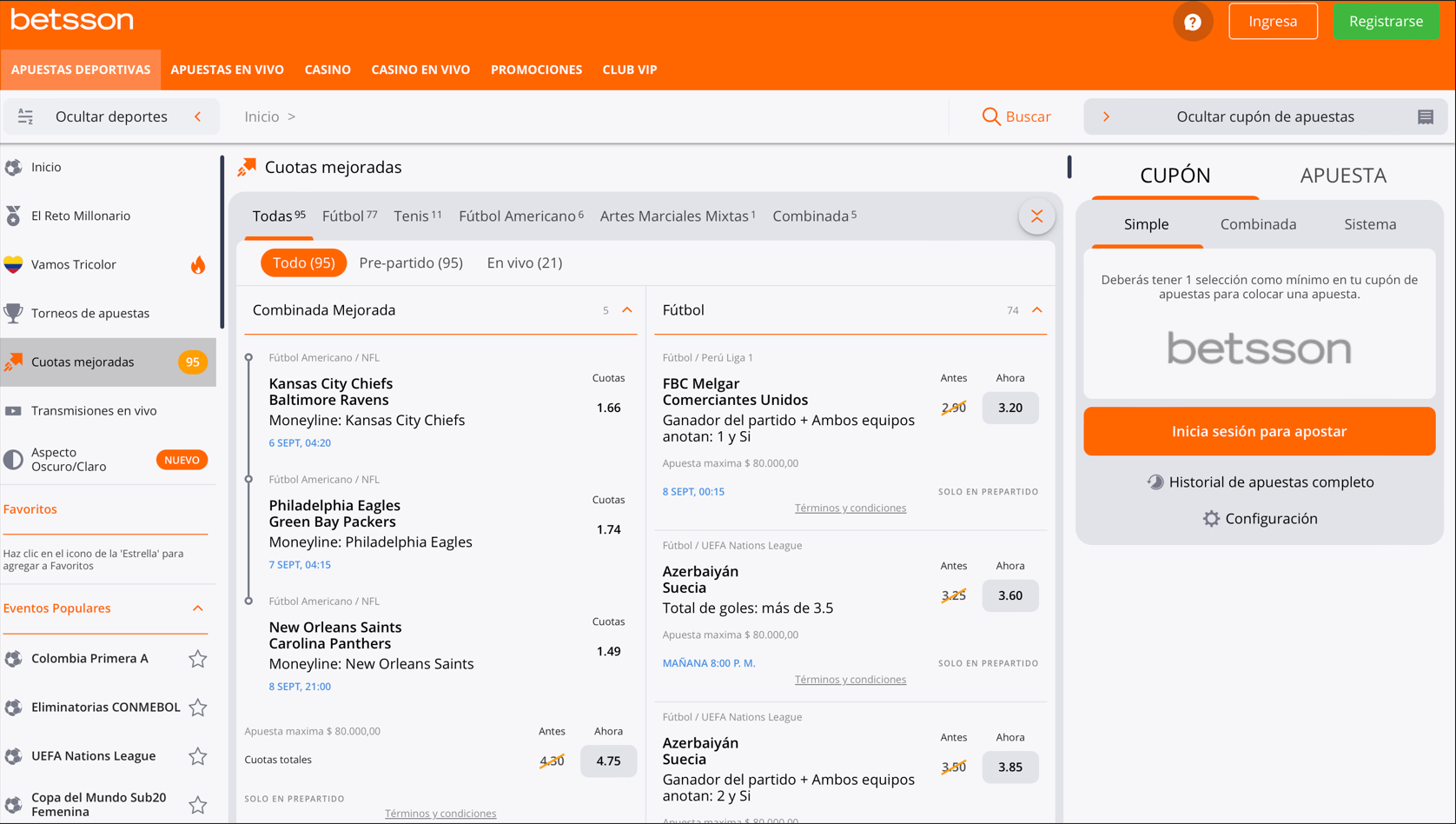Click the Colombia Primera A ball icon

click(x=13, y=659)
